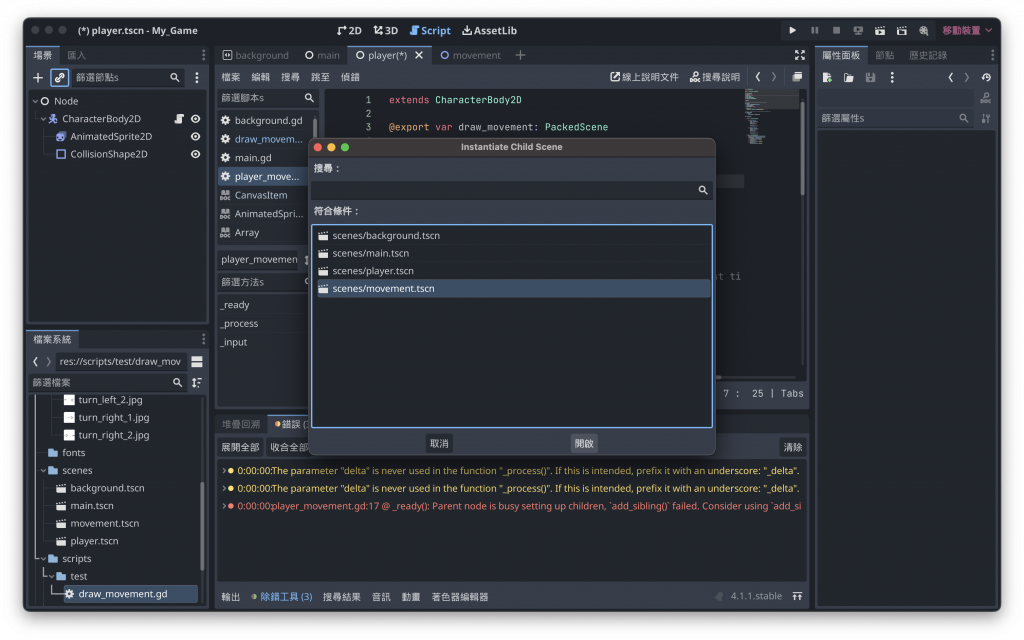Toggle the bottom panel expand icon

coord(797,597)
